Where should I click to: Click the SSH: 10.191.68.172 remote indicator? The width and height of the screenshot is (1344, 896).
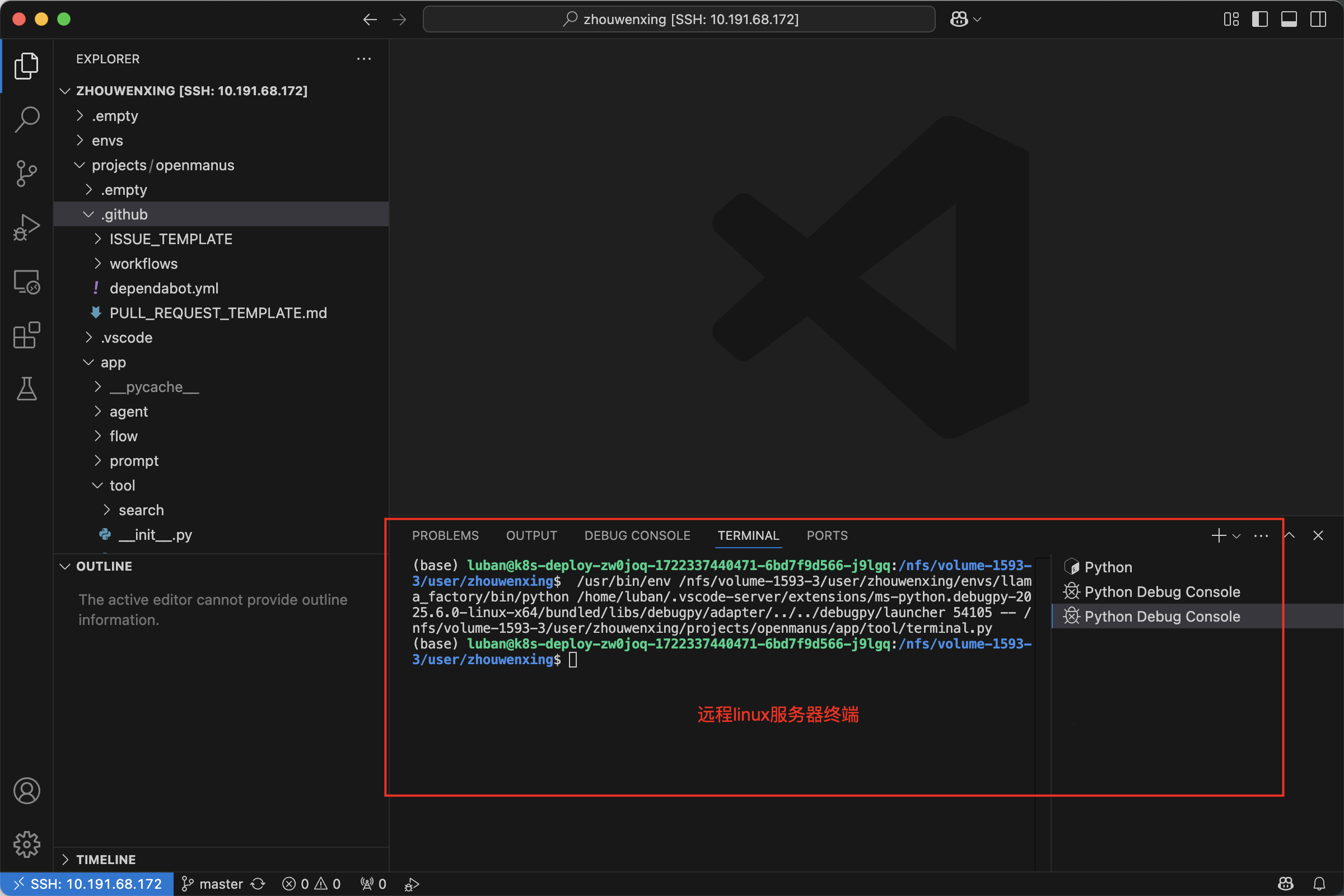pos(86,884)
